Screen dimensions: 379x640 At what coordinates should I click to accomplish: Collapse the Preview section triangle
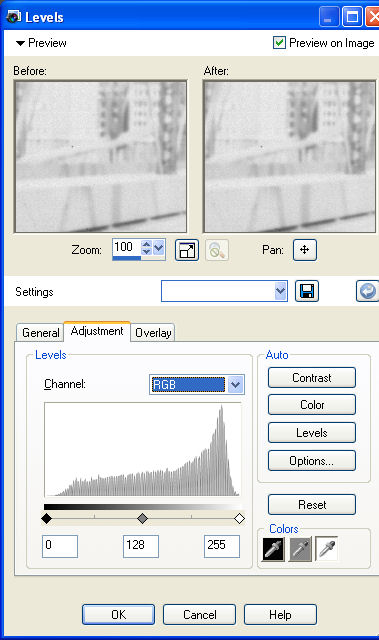point(20,43)
